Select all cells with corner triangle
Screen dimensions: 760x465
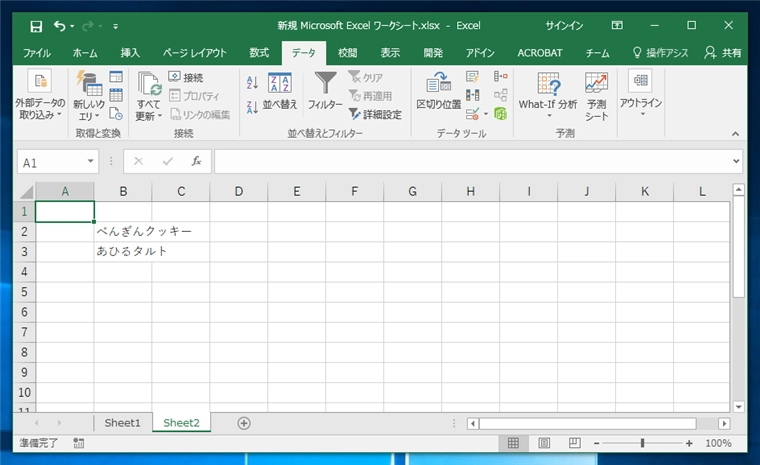point(26,192)
